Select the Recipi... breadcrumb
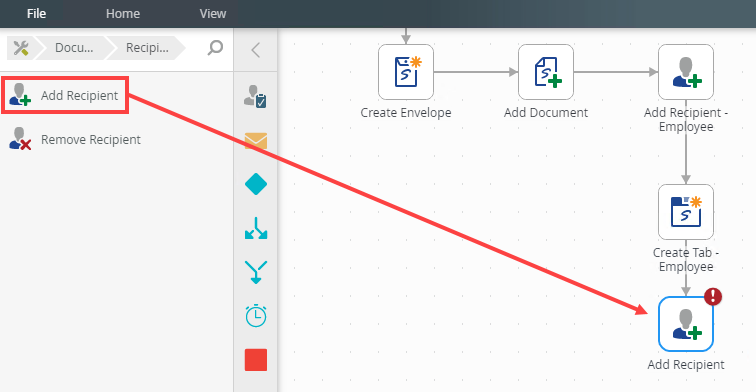 147,48
